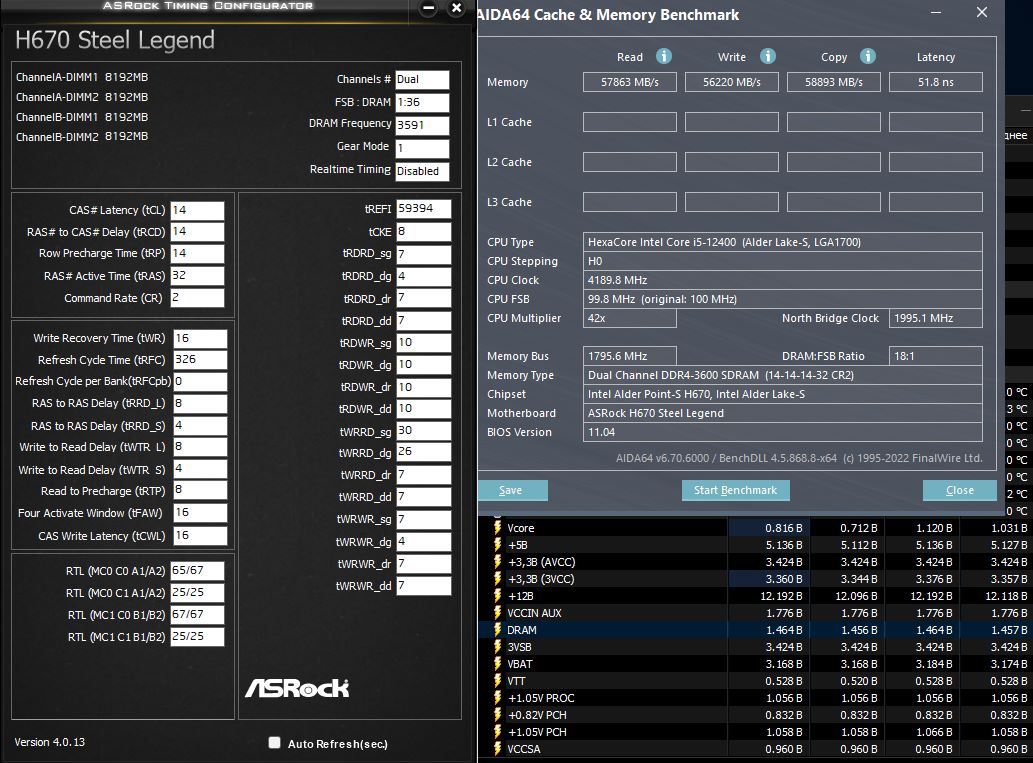Click Start Benchmark button
This screenshot has height=763, width=1033.
pyautogui.click(x=735, y=490)
